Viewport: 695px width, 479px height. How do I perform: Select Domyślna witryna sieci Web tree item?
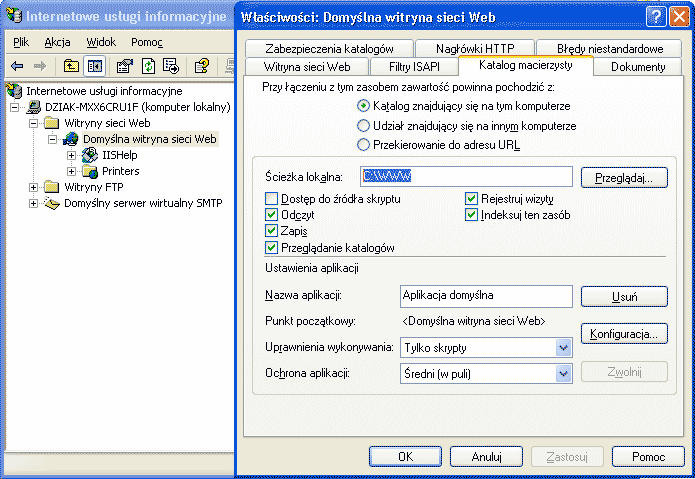click(x=150, y=139)
